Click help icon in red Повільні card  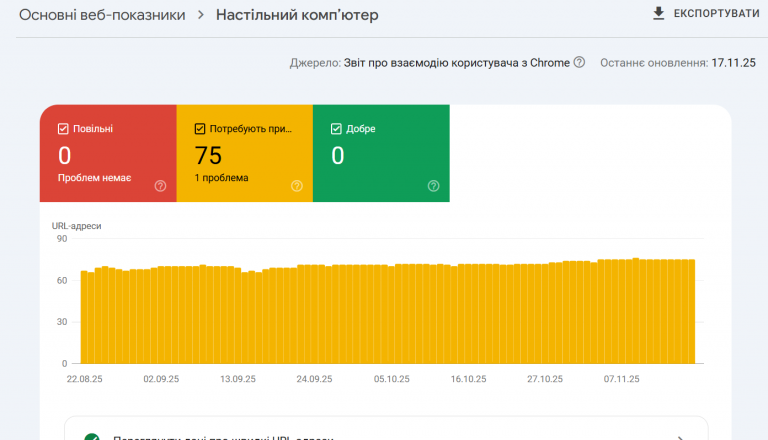click(160, 185)
